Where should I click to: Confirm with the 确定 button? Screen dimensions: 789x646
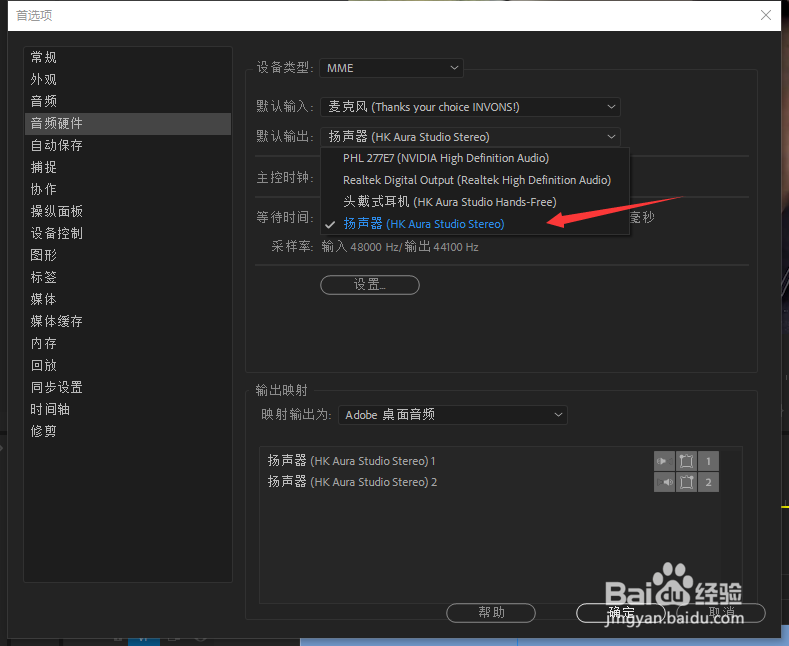(x=620, y=612)
